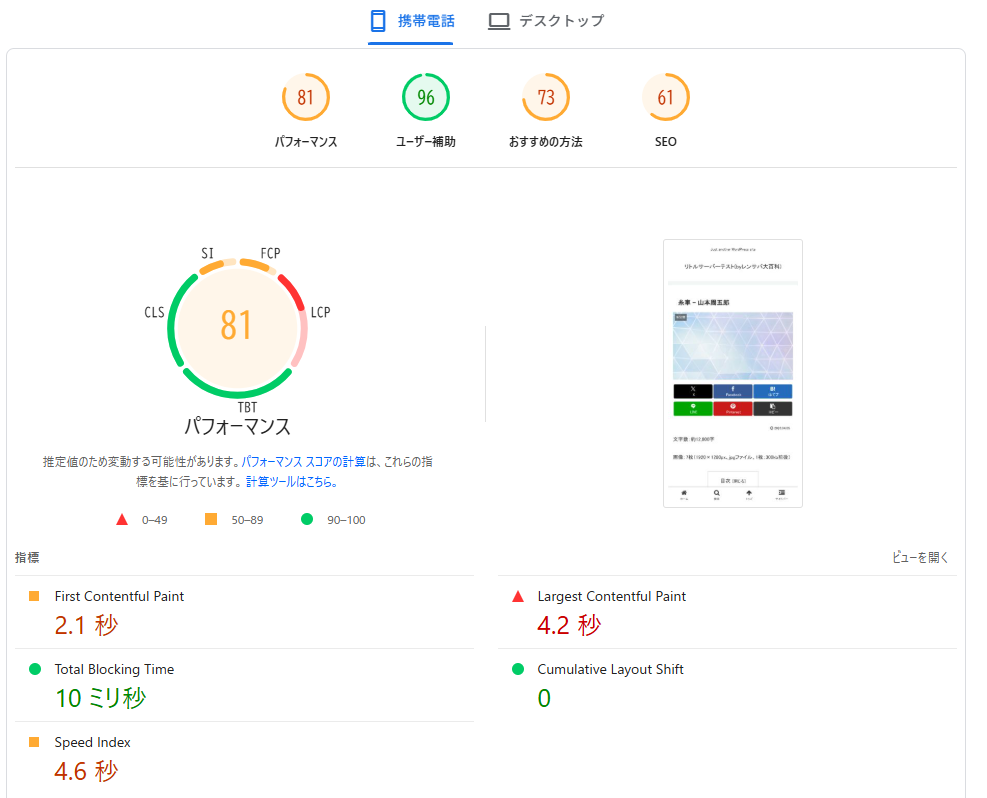
Task: Open the ユーザー補助 score gauge showing 96
Action: pos(426,98)
